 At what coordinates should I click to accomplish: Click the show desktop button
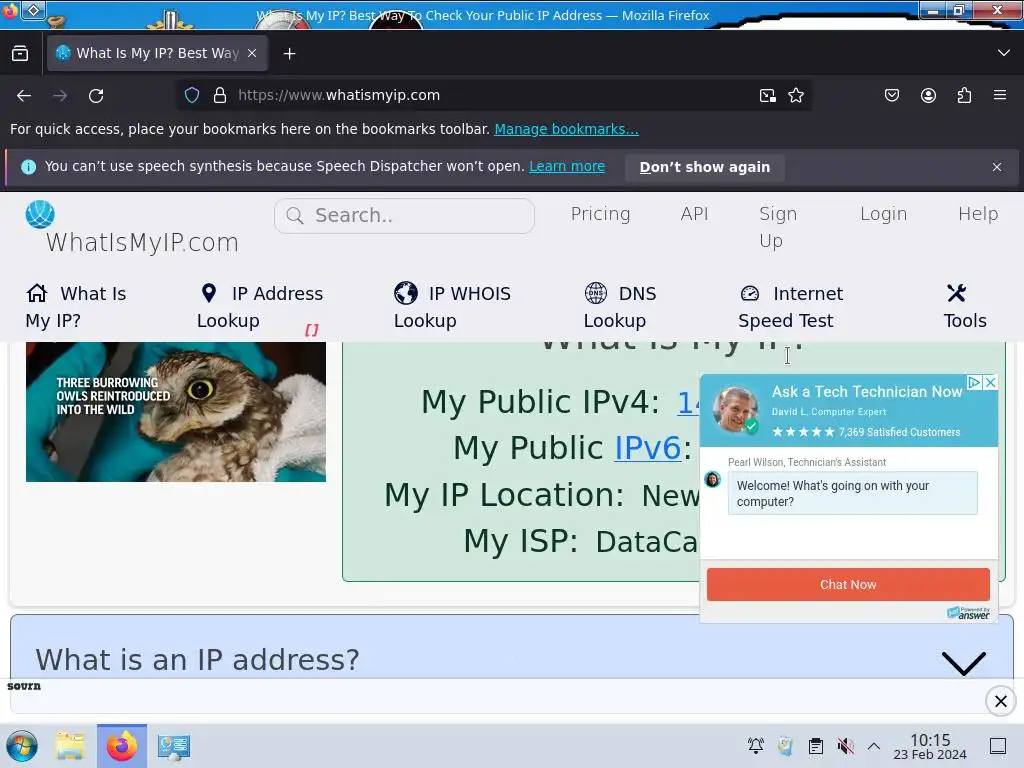click(998, 746)
